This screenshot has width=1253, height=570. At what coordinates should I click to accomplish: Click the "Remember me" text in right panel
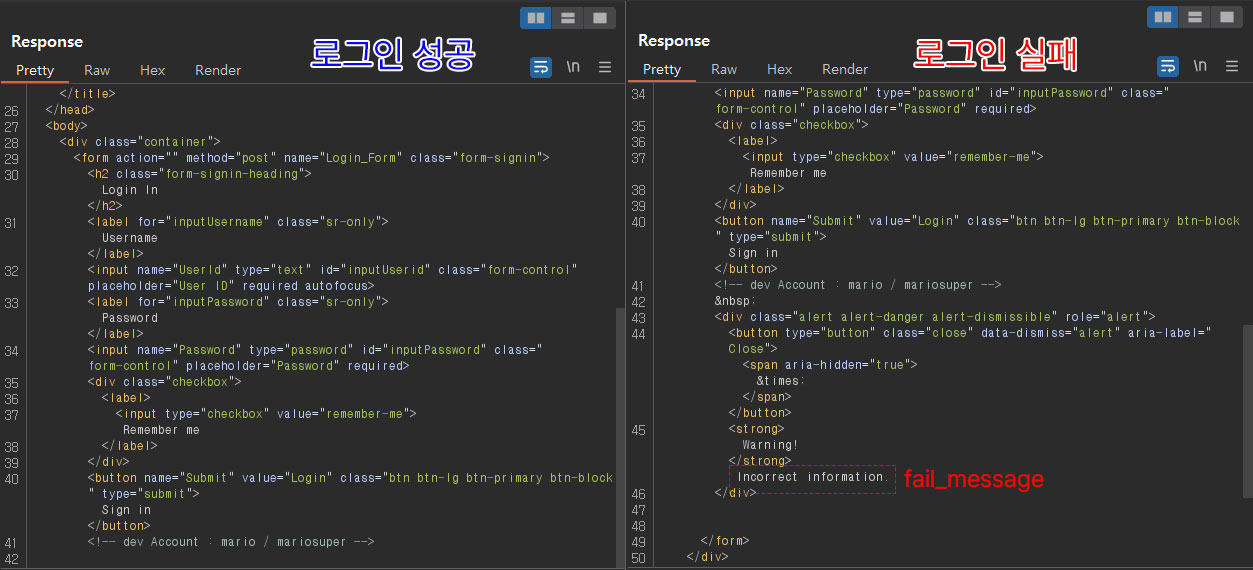point(788,173)
